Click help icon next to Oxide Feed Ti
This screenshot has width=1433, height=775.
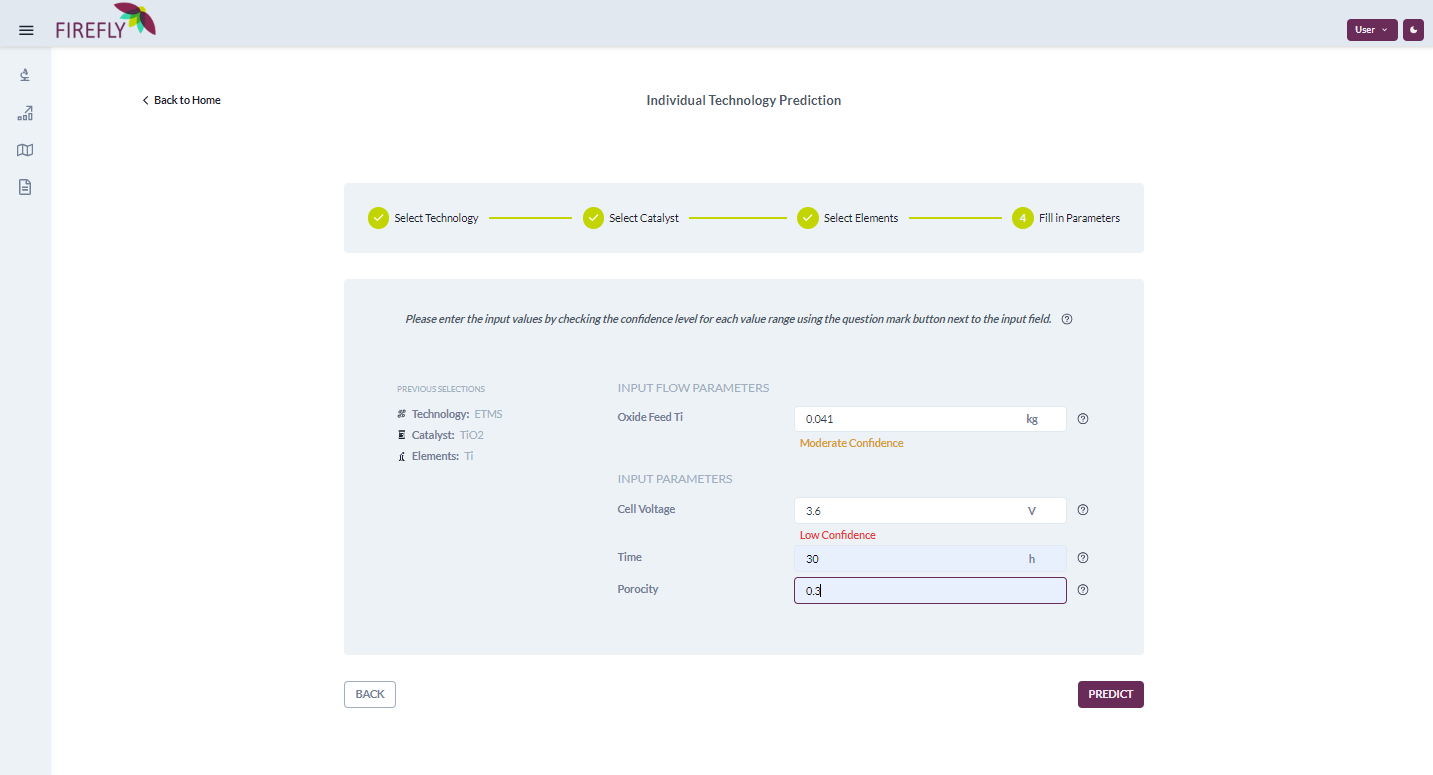tap(1082, 419)
